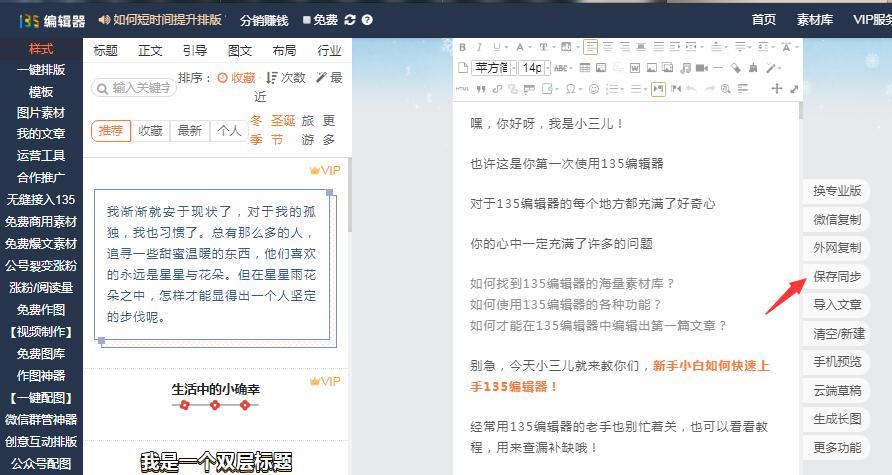This screenshot has height=475, width=892.
Task: Toggle fullscreen editor mode
Action: coord(794,89)
